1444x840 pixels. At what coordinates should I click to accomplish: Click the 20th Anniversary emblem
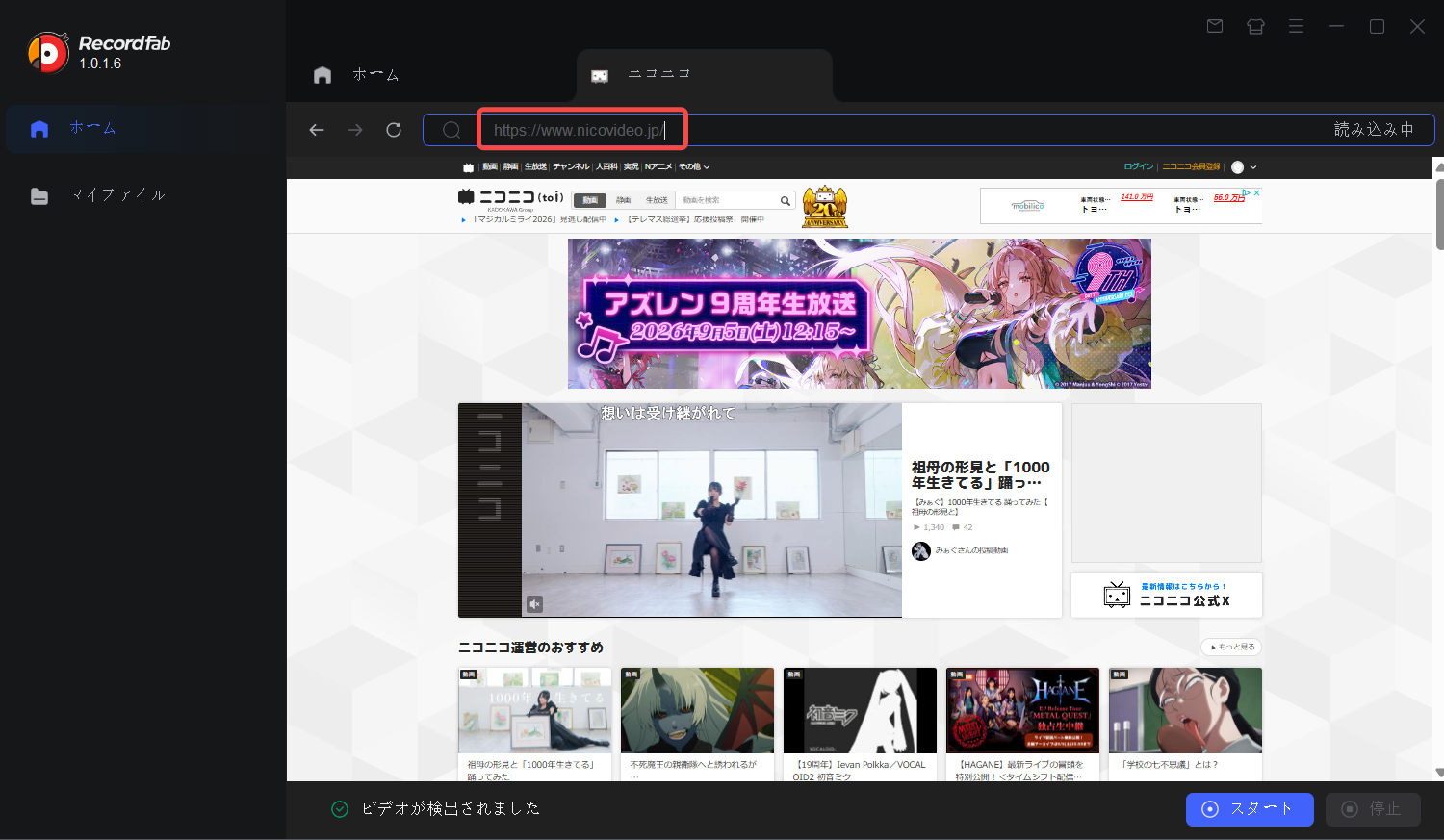[x=825, y=206]
